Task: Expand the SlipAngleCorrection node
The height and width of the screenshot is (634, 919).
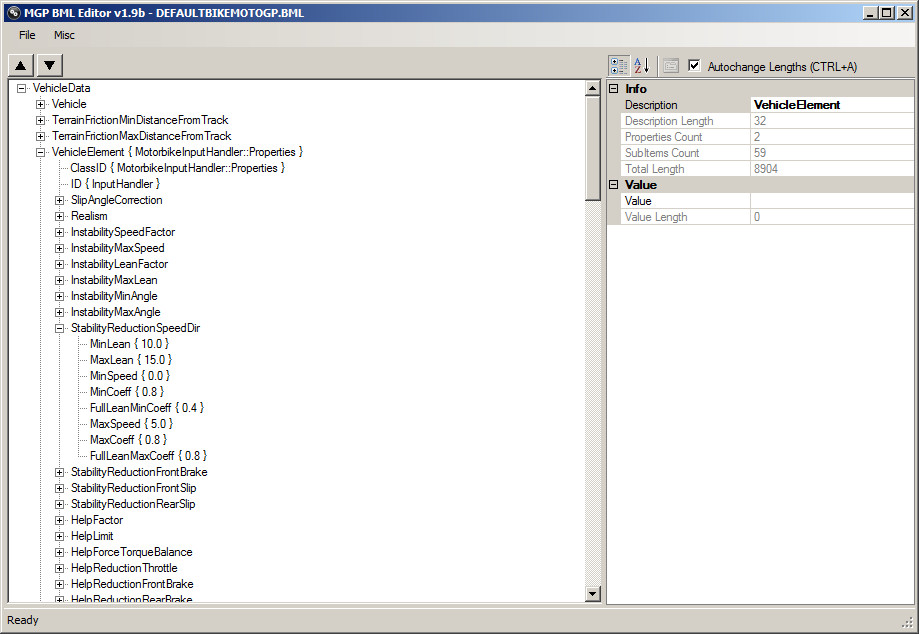Action: (x=59, y=200)
